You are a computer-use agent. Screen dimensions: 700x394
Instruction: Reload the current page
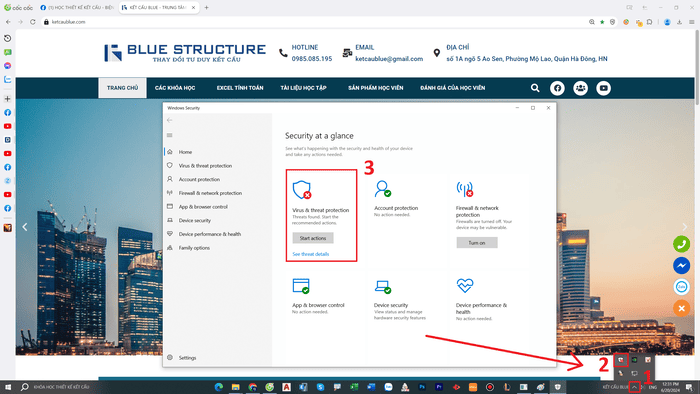coord(33,22)
